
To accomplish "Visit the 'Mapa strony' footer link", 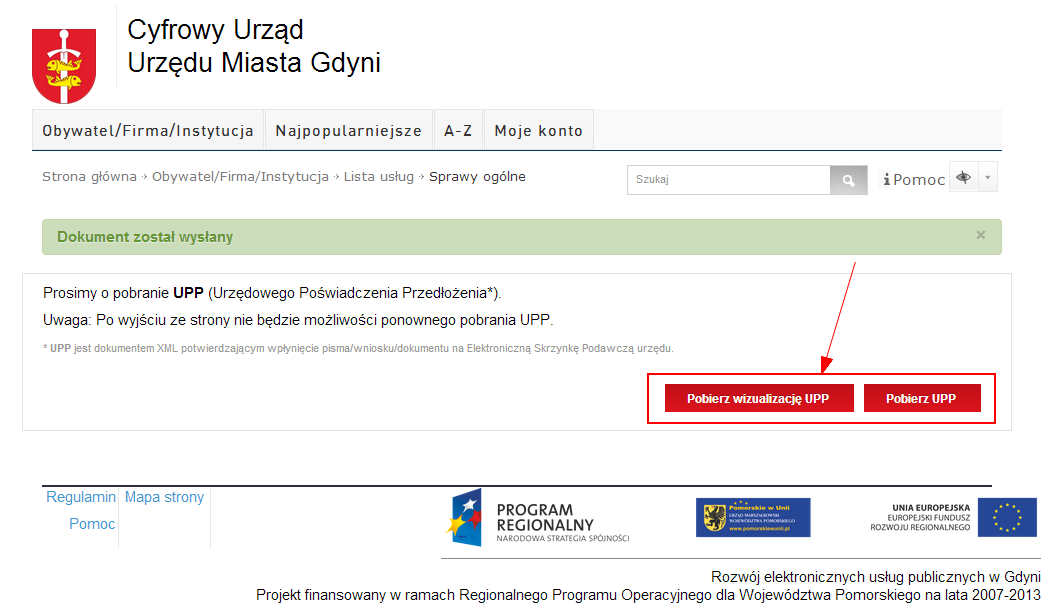I will coord(164,497).
